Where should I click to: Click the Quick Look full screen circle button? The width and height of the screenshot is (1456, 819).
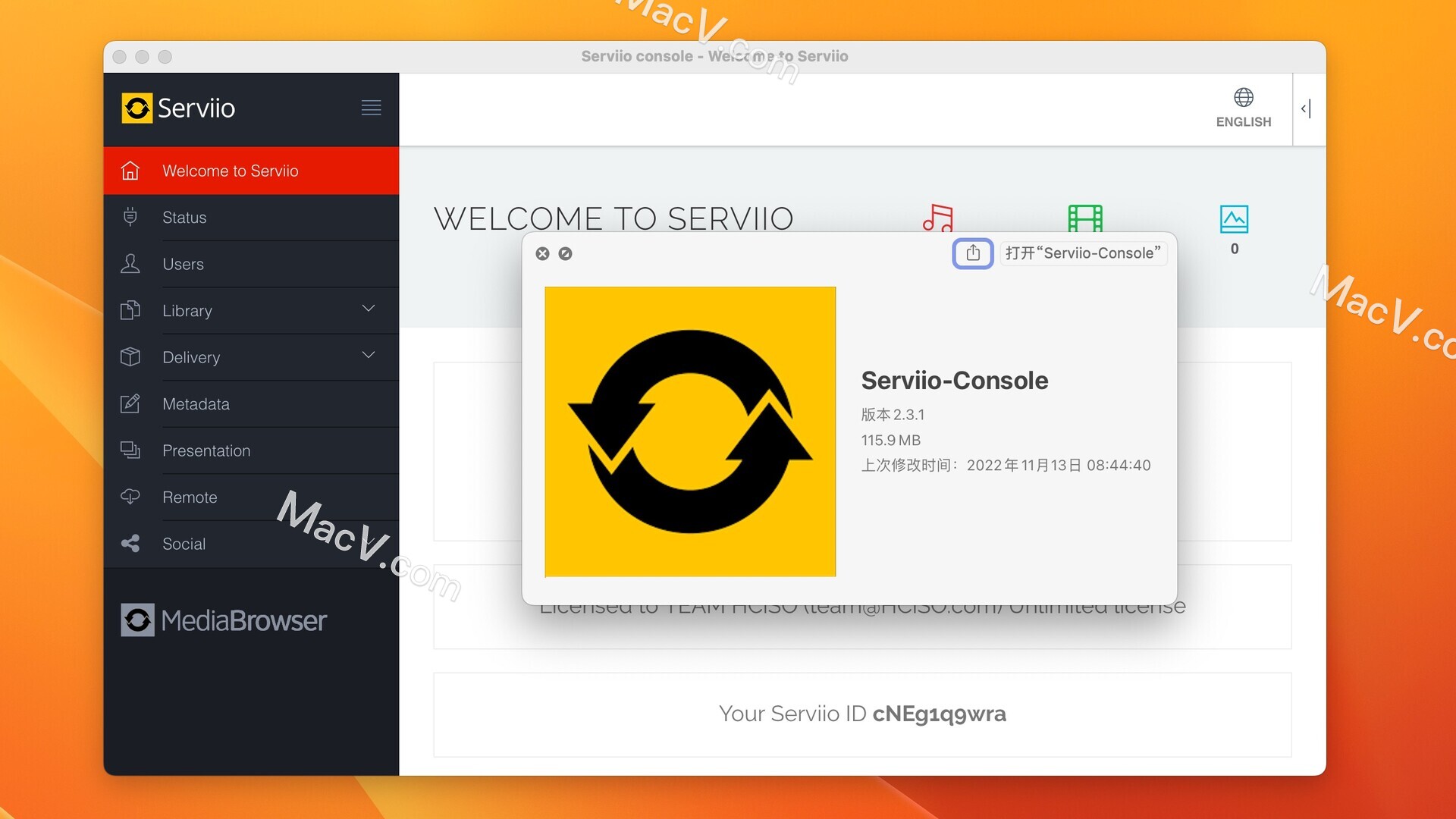point(566,254)
